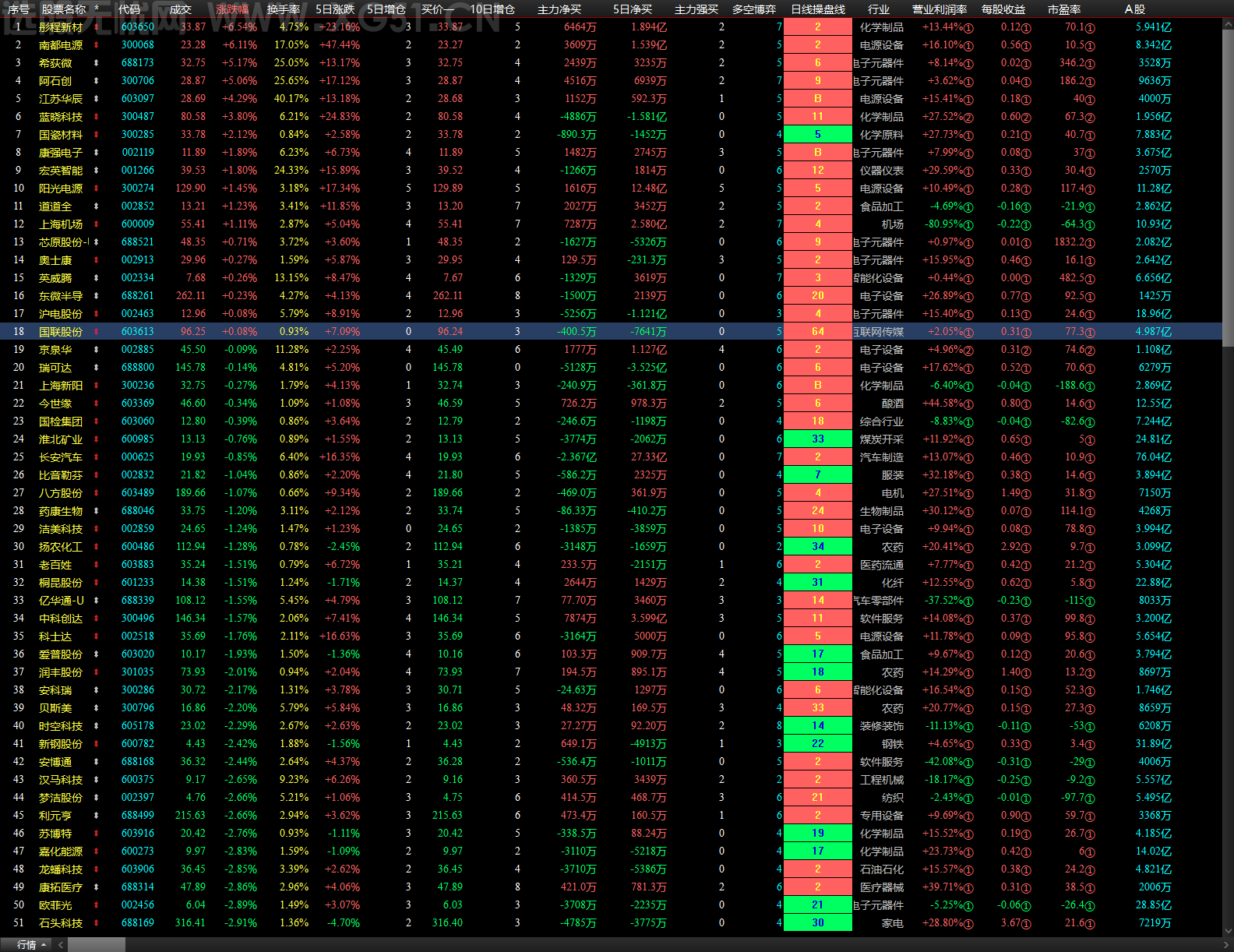Click the marker icon beside 阳光电源
The height and width of the screenshot is (952, 1234).
[97, 189]
